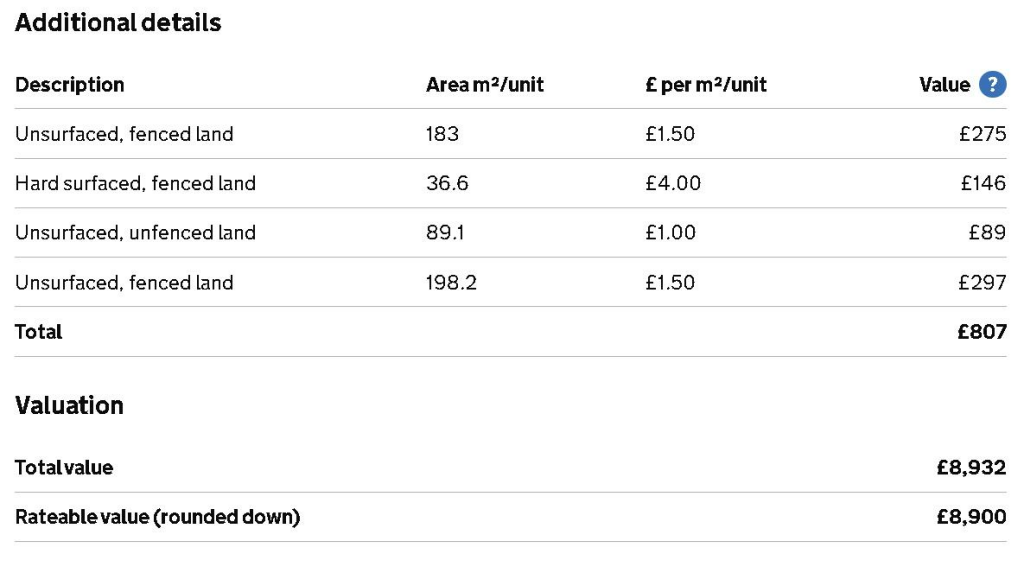
Task: Click the 183 area cell
Action: [442, 134]
